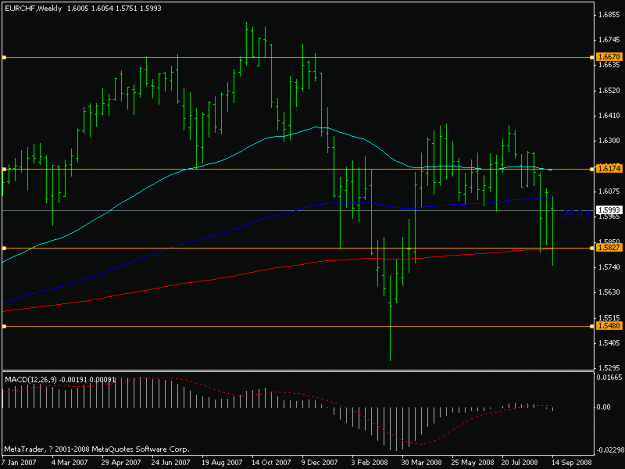Viewport: 625px width, 469px height.
Task: Click the 1.6174 horizontal line price label
Action: (609, 169)
